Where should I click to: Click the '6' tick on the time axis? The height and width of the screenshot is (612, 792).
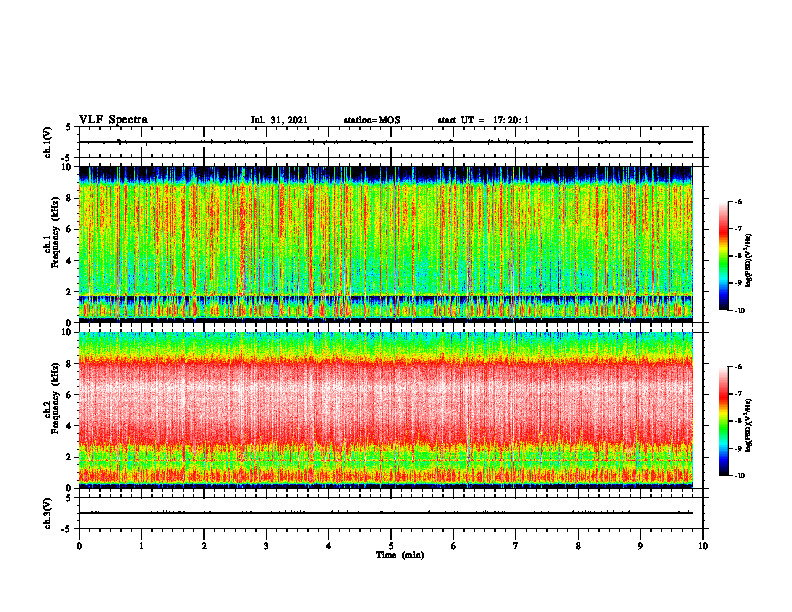454,546
